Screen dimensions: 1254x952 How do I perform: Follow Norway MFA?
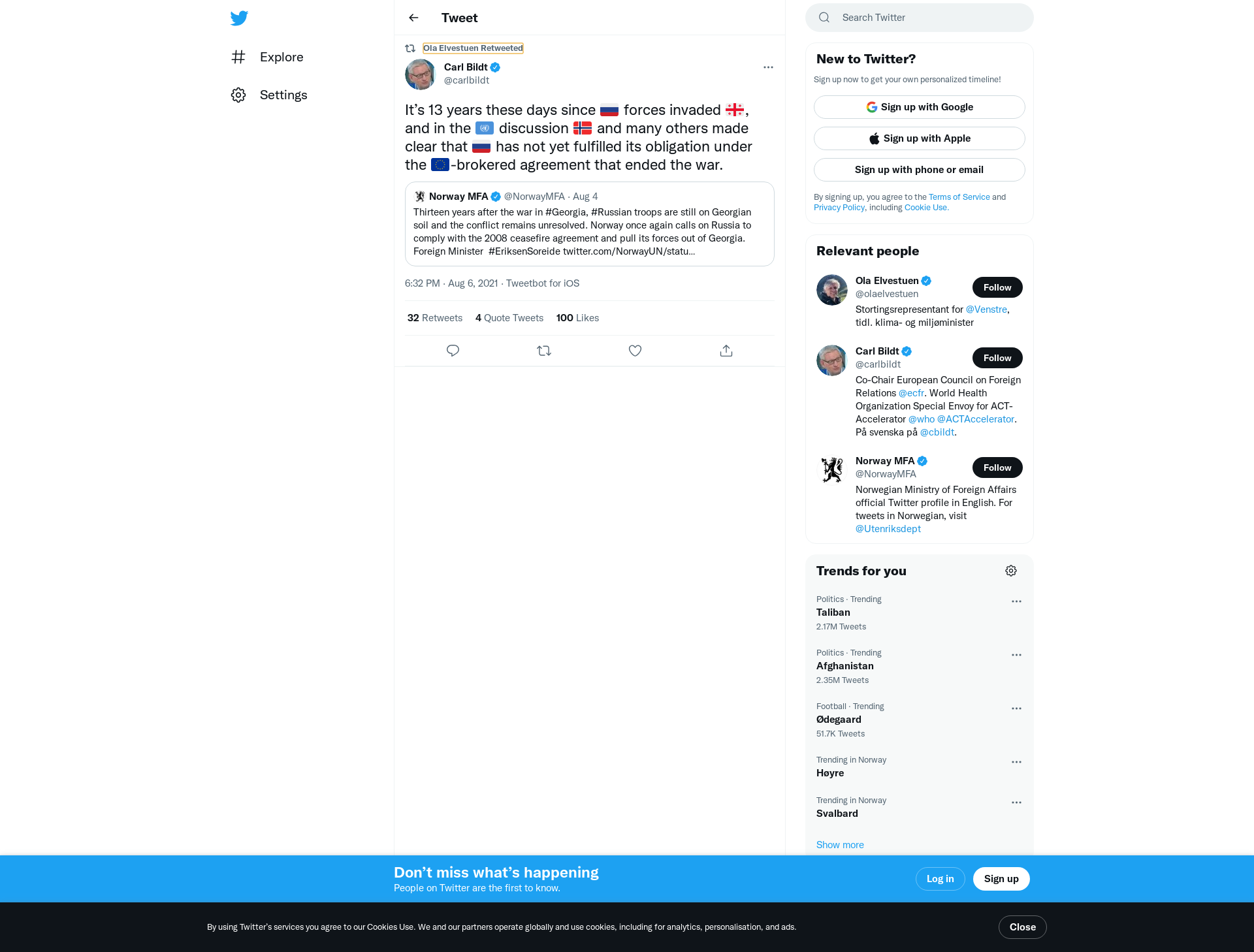click(x=997, y=468)
